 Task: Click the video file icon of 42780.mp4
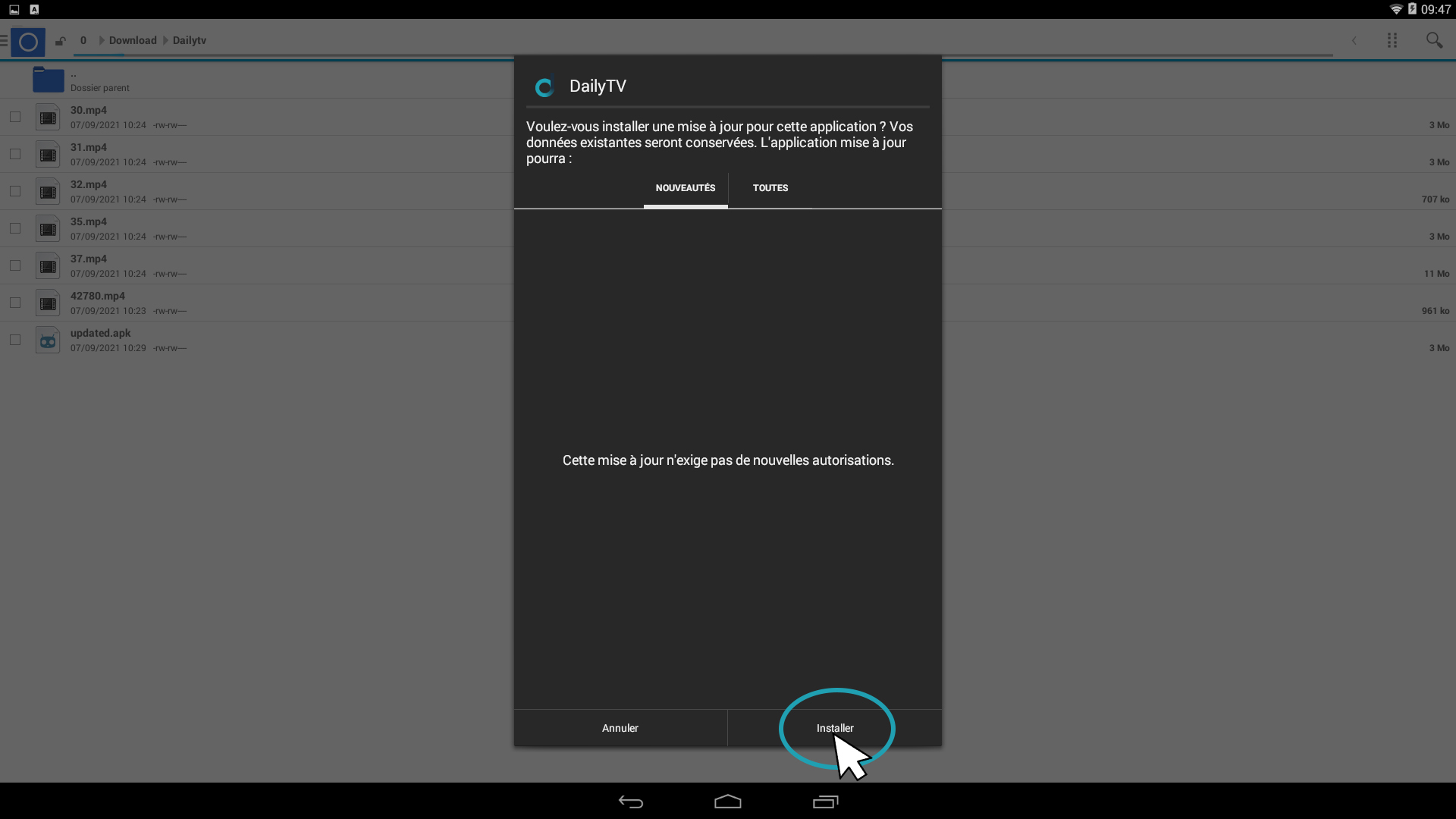[48, 303]
